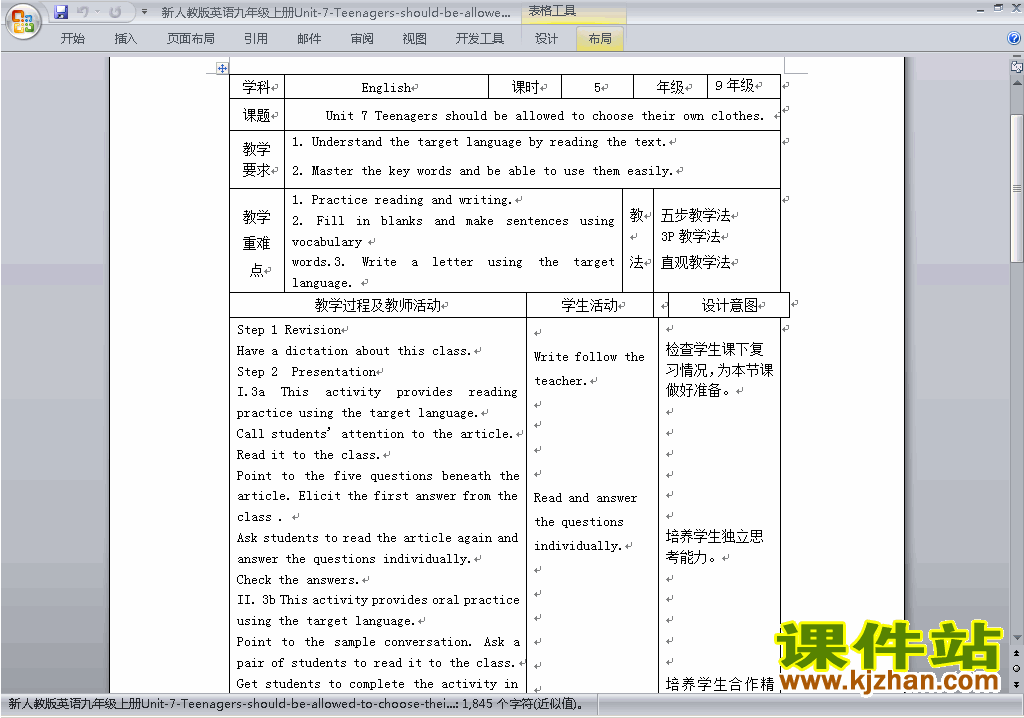Go to next page double-arrow button
The image size is (1024, 718).
[x=1016, y=684]
